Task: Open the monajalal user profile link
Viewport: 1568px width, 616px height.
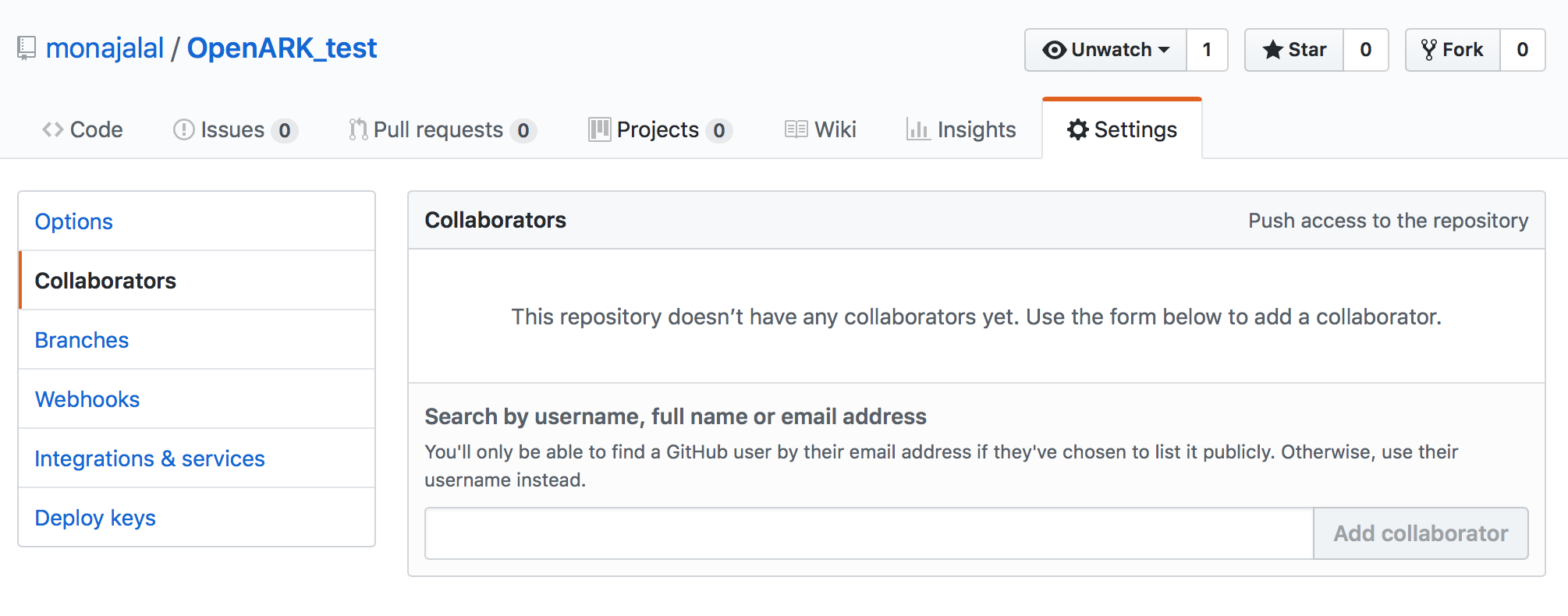Action: coord(105,48)
